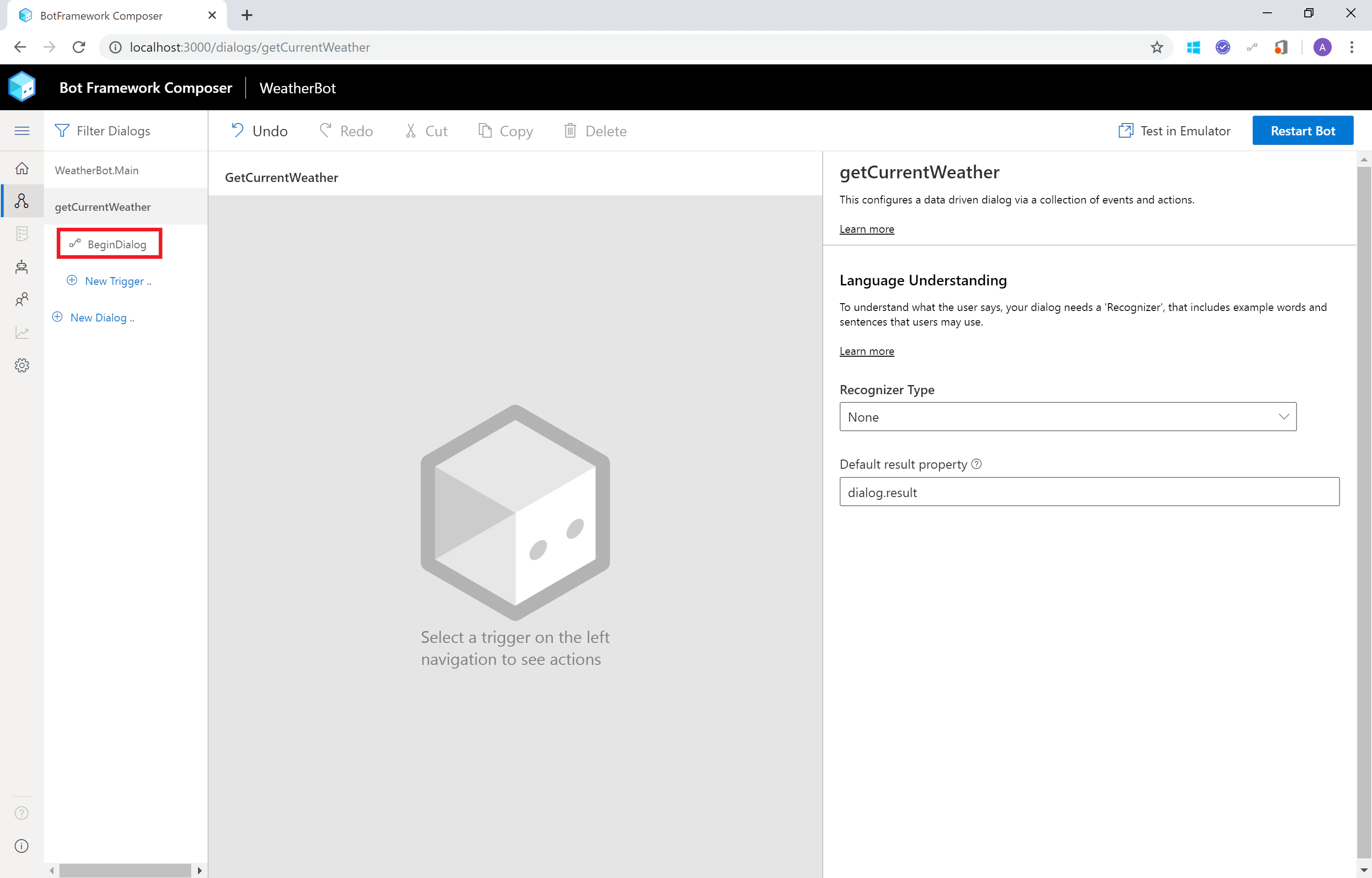The width and height of the screenshot is (1372, 878).
Task: Reload the page
Action: [79, 47]
